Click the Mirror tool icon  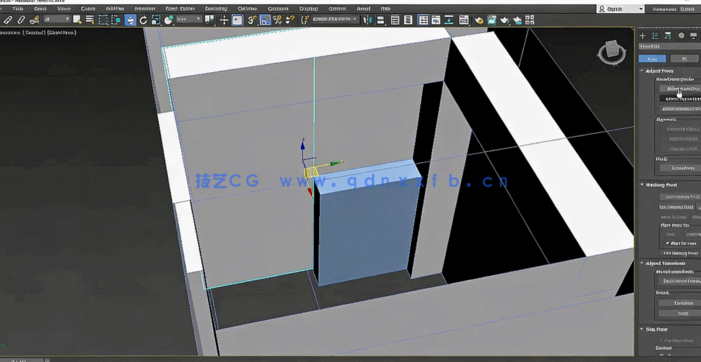click(x=367, y=20)
